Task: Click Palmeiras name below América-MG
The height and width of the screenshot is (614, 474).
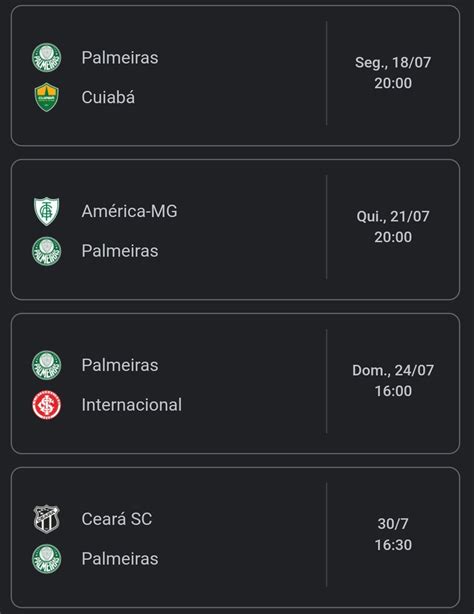Action: tap(120, 251)
